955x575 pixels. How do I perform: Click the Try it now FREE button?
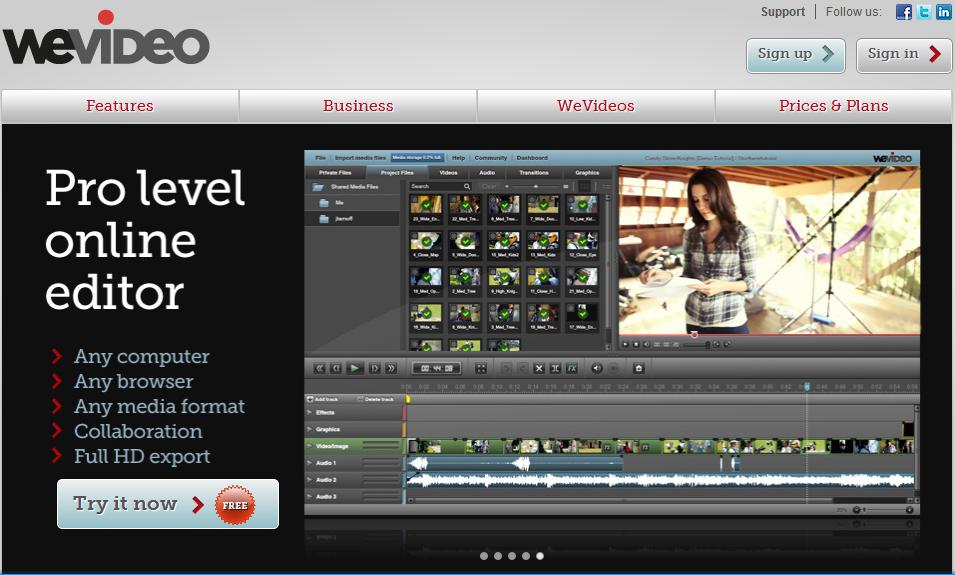point(168,504)
